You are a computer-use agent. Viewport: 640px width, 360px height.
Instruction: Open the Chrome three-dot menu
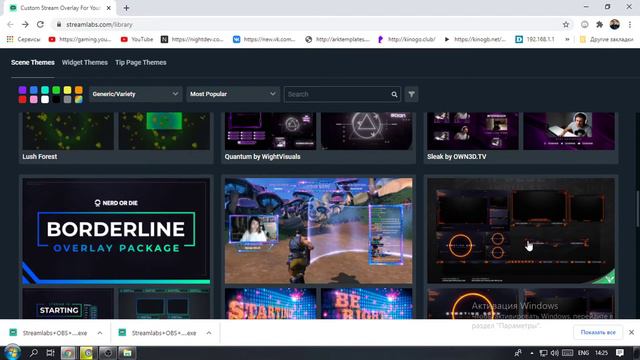coord(631,24)
